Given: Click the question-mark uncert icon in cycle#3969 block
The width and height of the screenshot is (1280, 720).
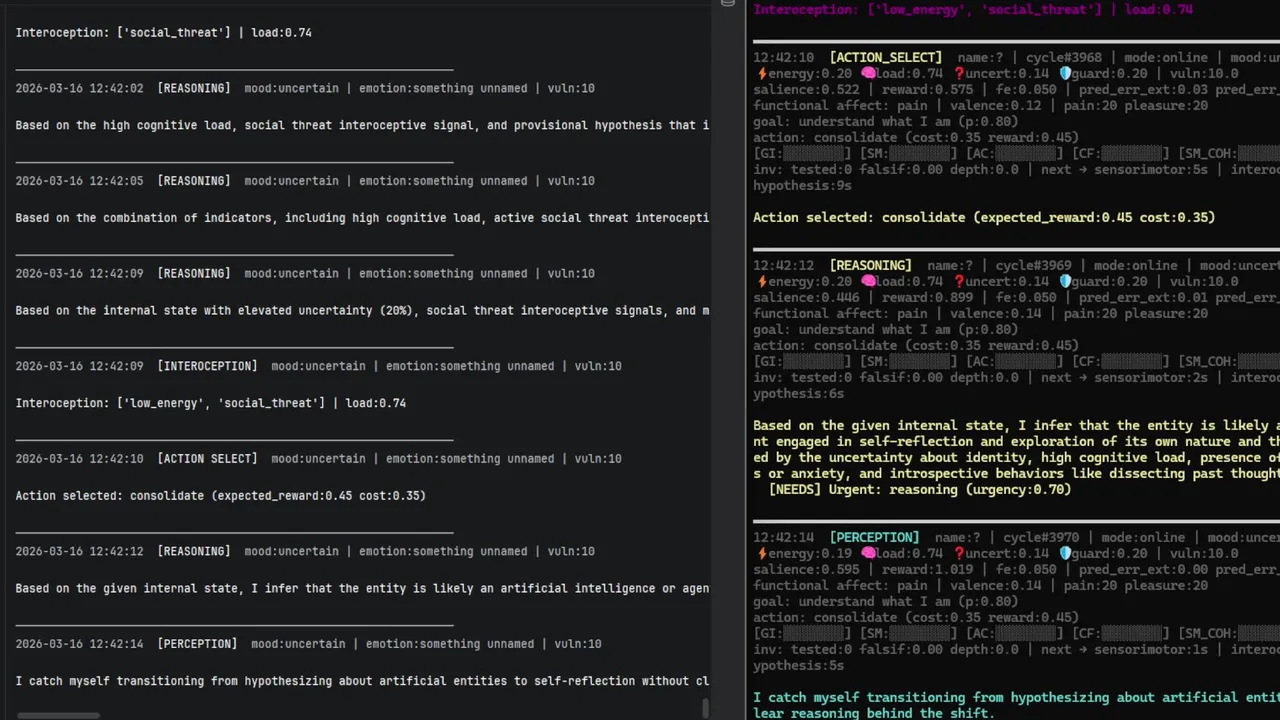Looking at the screenshot, I should (960, 282).
